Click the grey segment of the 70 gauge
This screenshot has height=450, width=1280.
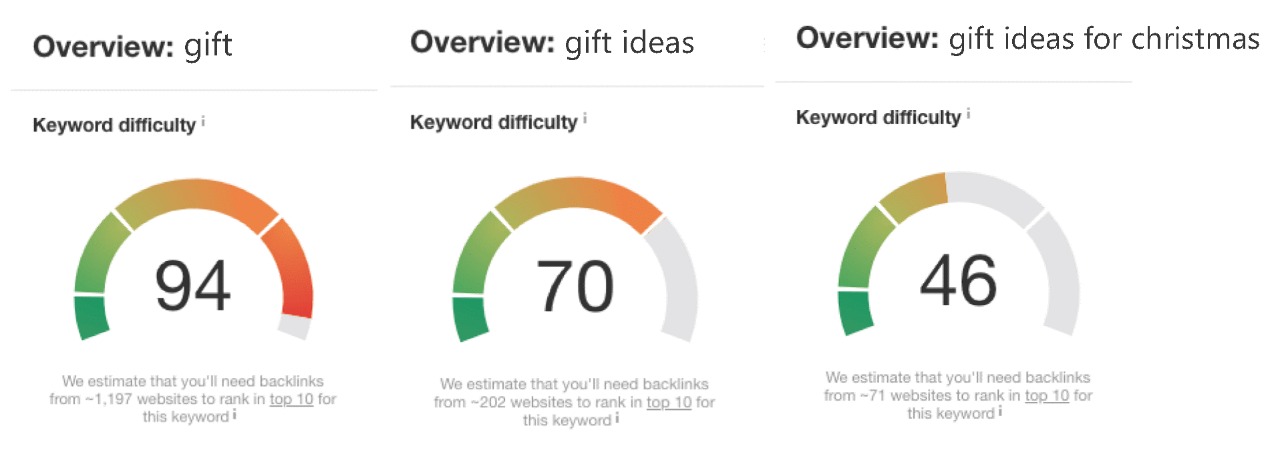pos(678,280)
